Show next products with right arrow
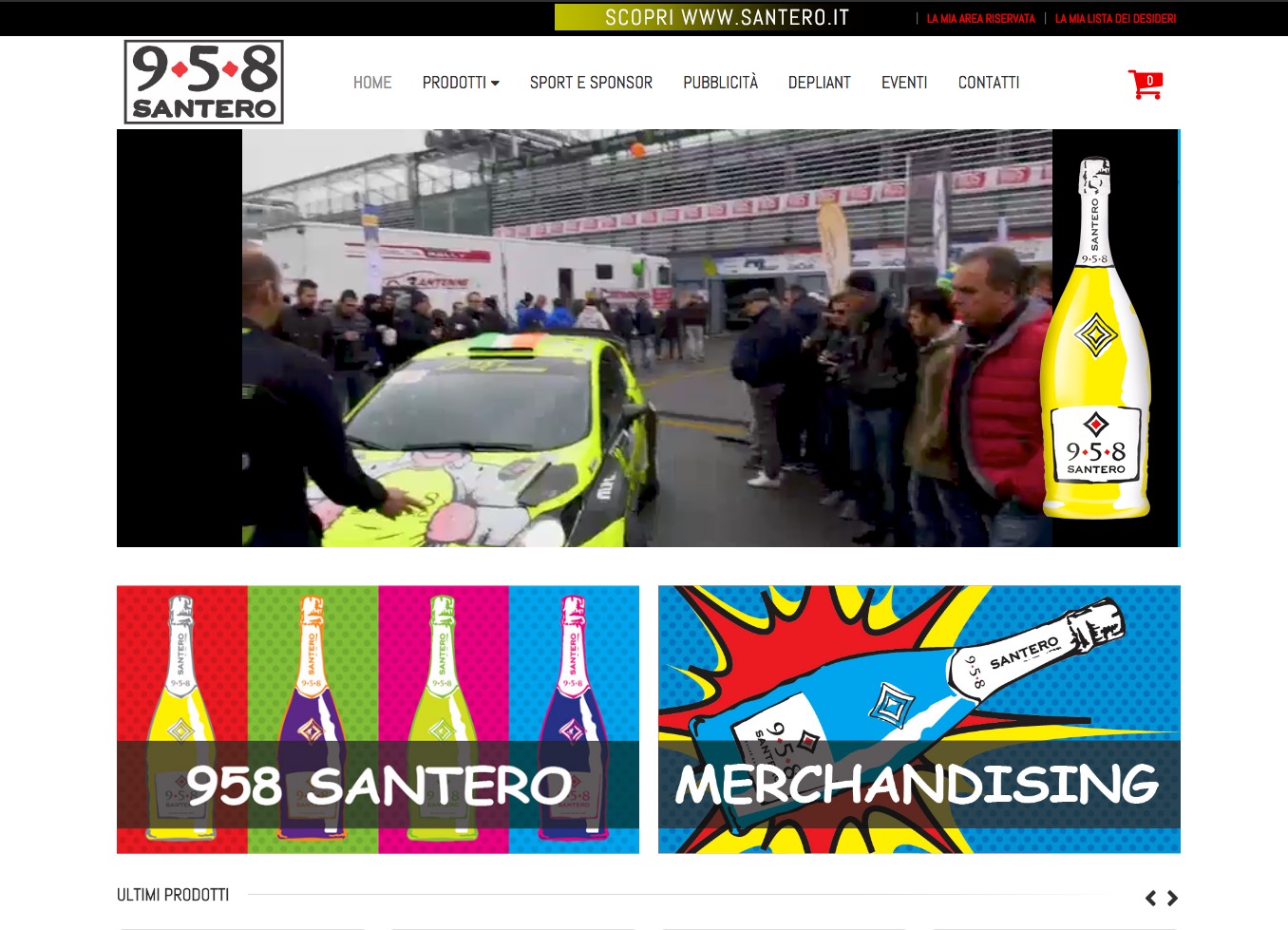1288x930 pixels. (x=1172, y=898)
